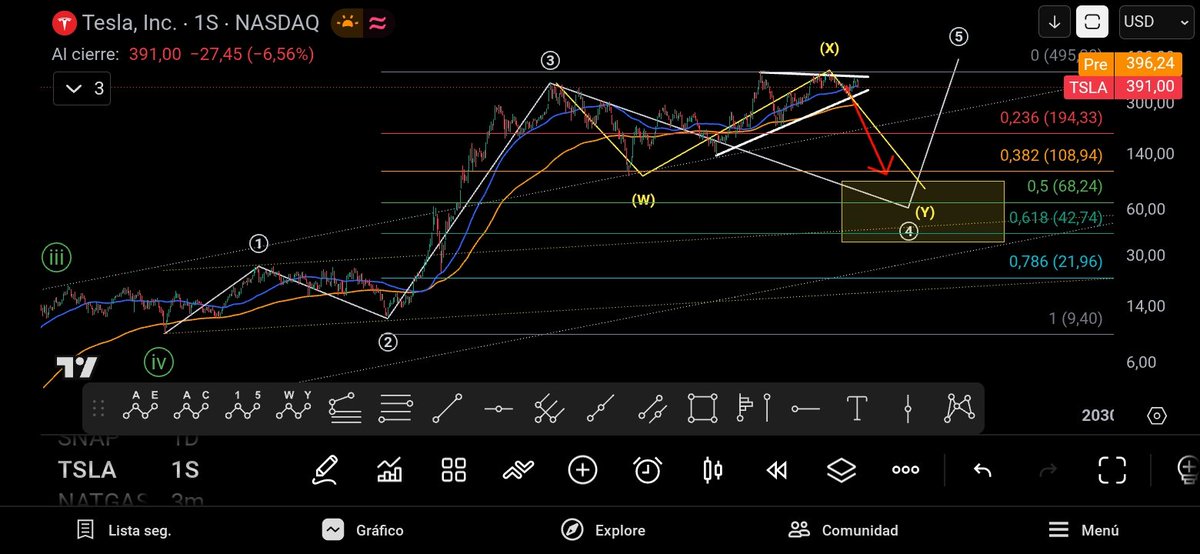
Task: Change chart type via candlestick icon
Action: tap(712, 469)
